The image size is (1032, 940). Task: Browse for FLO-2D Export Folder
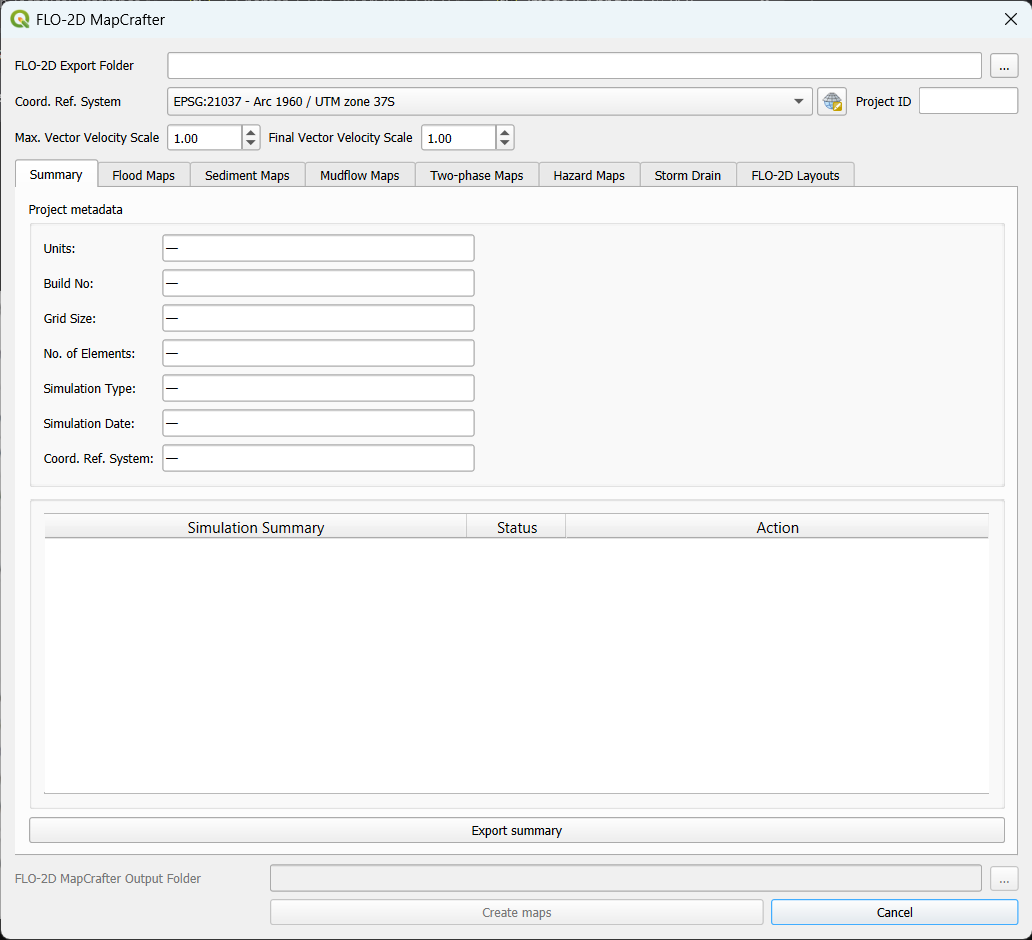pos(1004,66)
